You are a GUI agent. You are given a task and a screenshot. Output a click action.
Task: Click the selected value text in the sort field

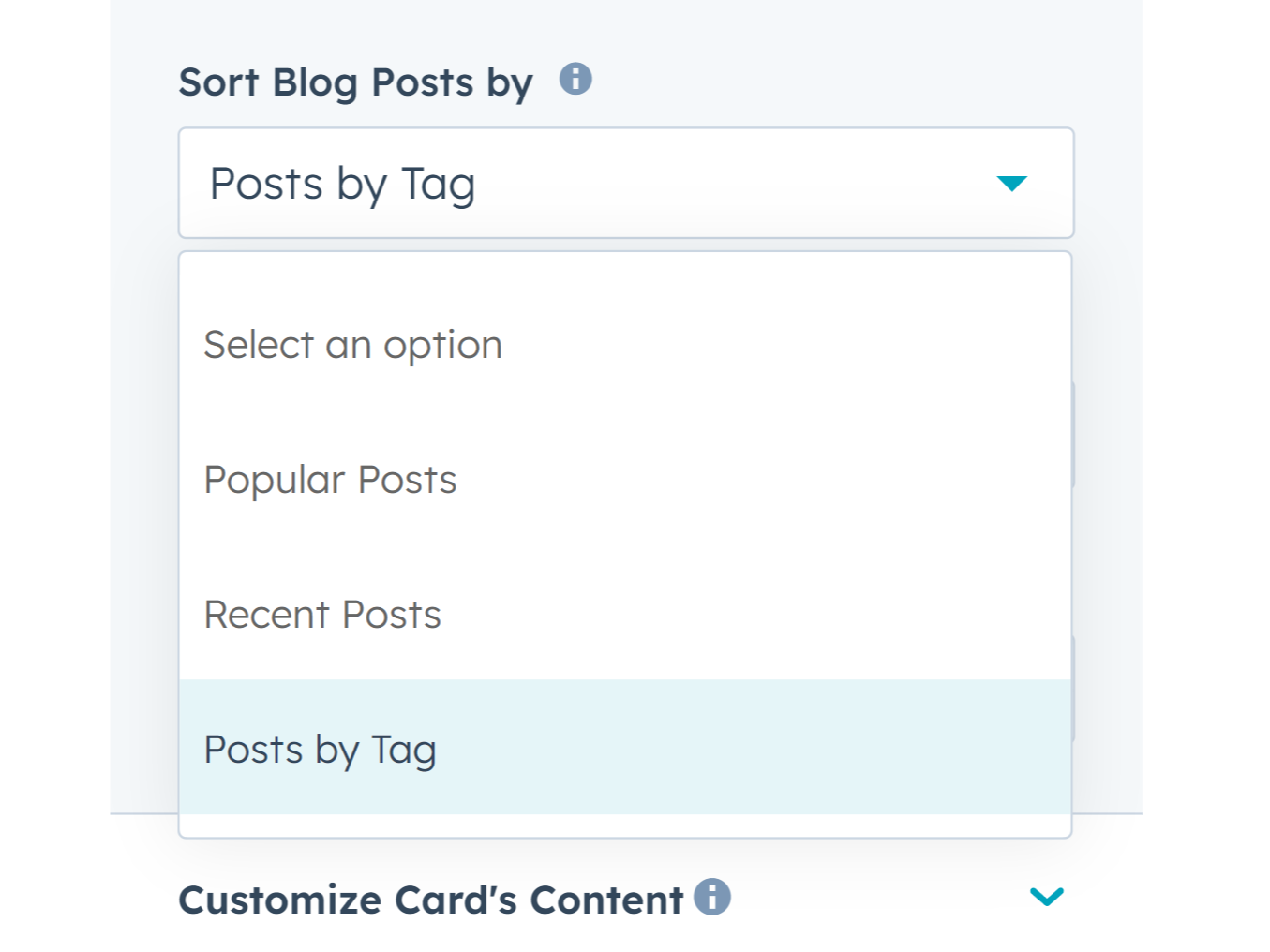tap(342, 184)
